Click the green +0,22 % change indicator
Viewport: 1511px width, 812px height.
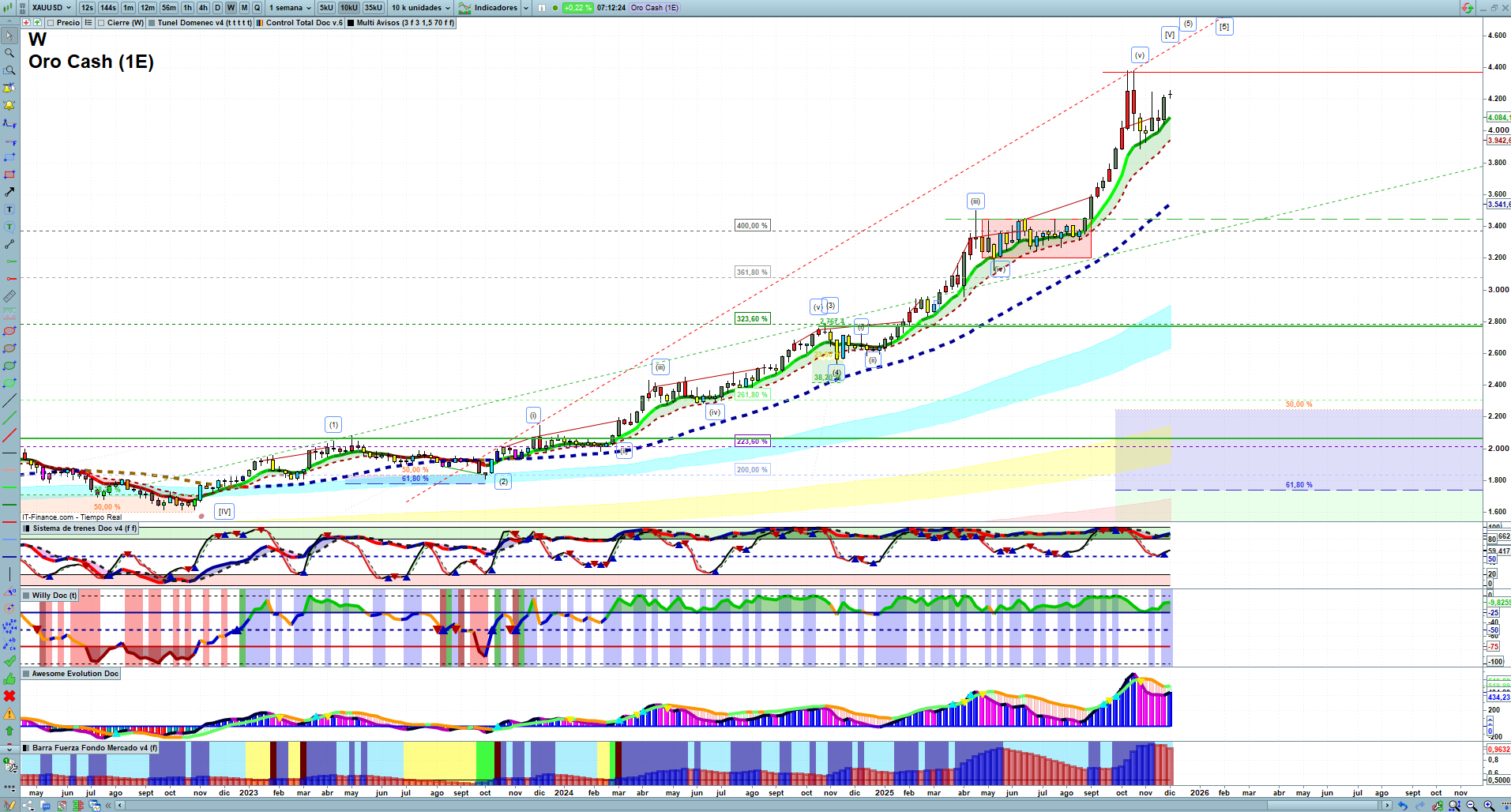[x=577, y=8]
